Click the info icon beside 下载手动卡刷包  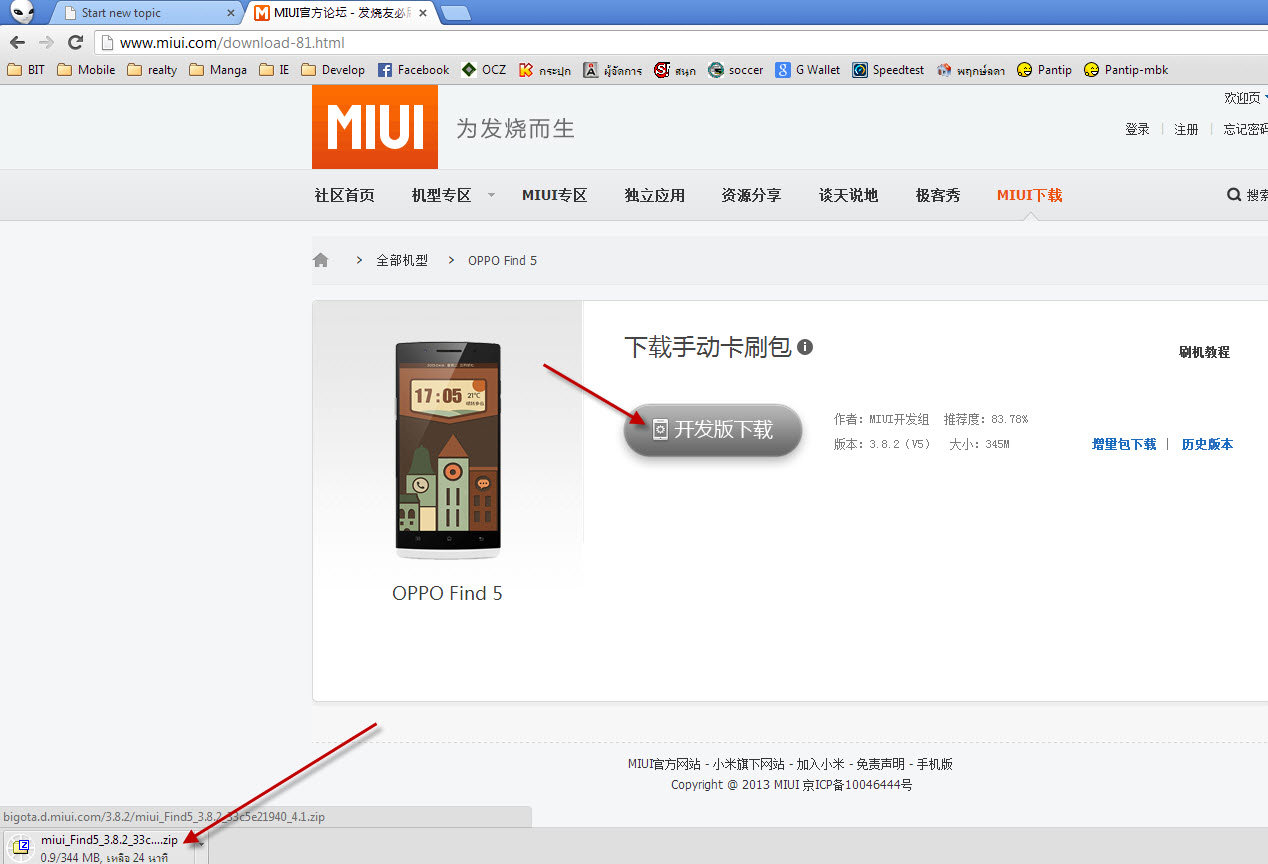pyautogui.click(x=805, y=347)
